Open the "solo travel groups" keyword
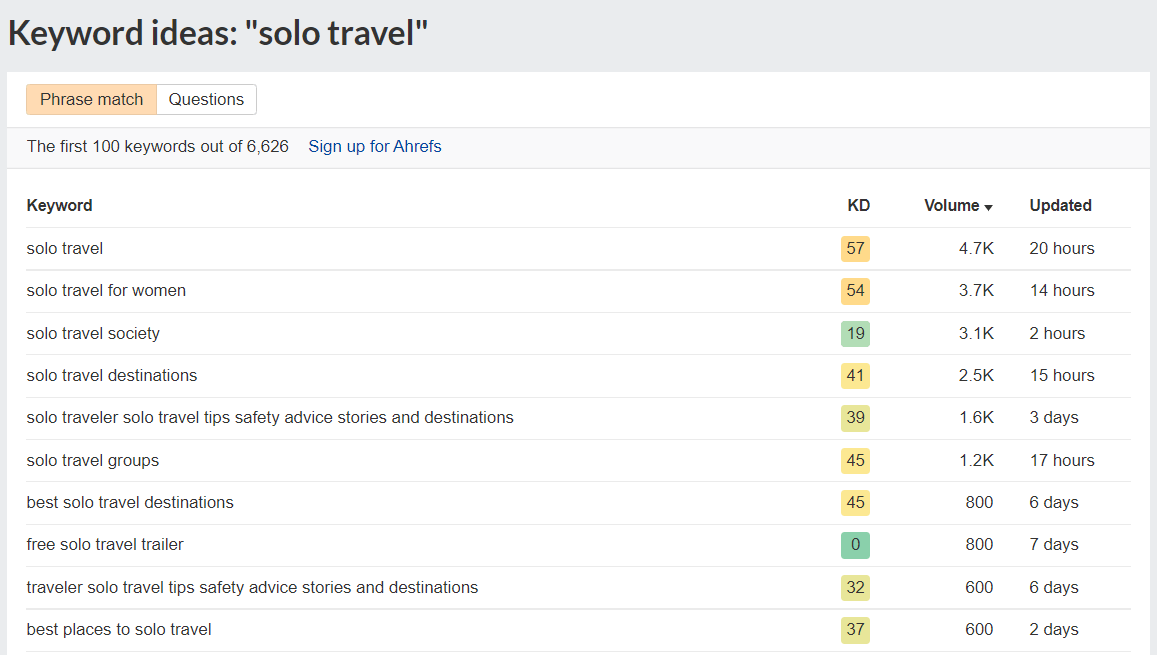 [92, 460]
